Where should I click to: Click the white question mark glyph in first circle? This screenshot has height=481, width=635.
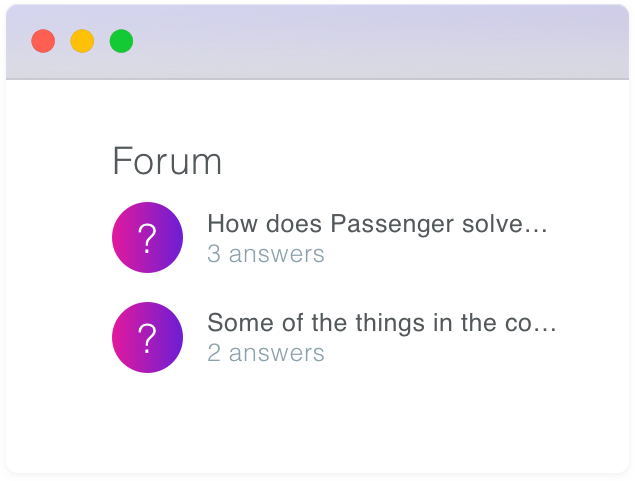point(147,239)
